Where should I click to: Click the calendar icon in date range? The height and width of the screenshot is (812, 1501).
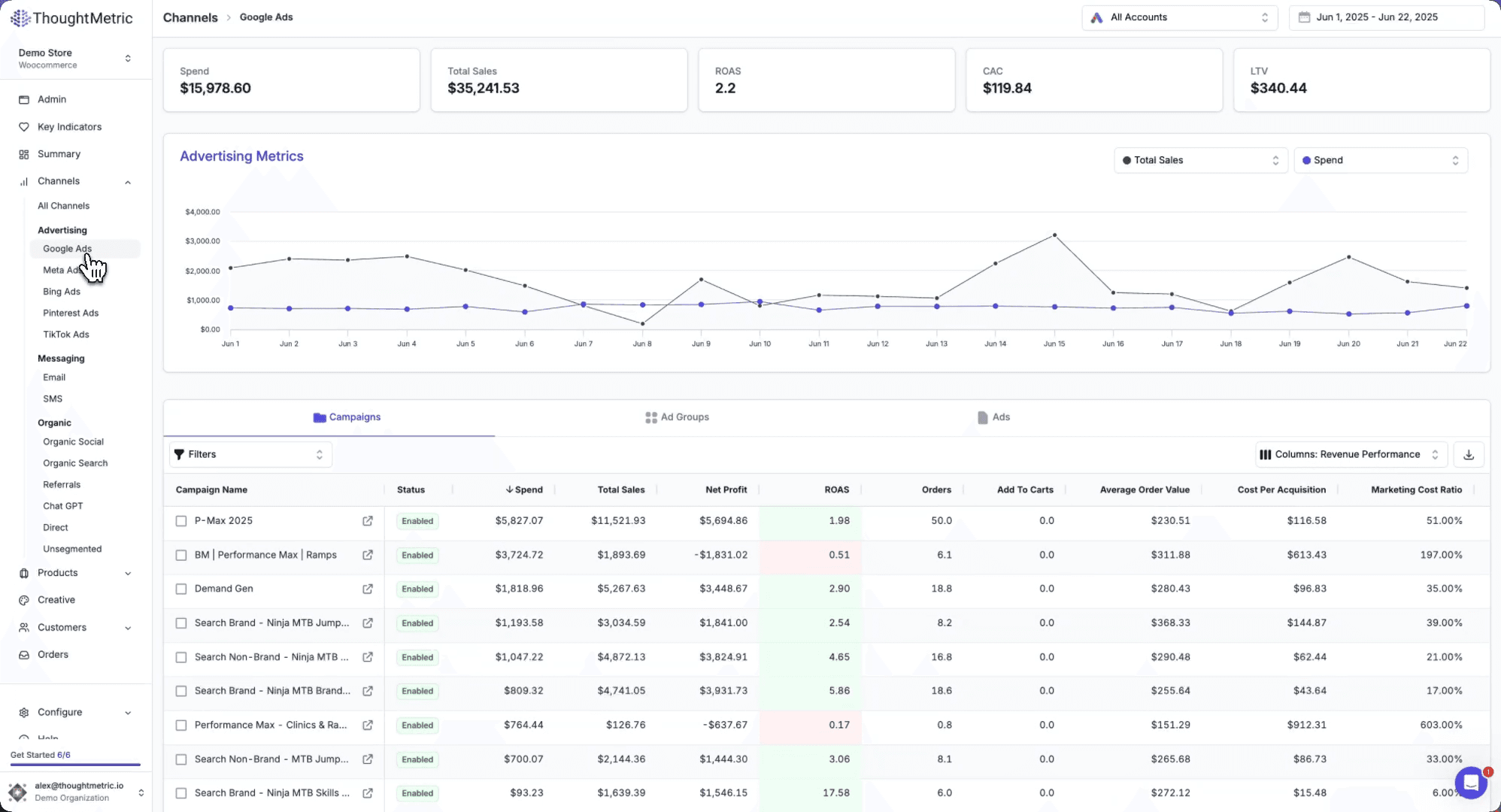coord(1305,17)
